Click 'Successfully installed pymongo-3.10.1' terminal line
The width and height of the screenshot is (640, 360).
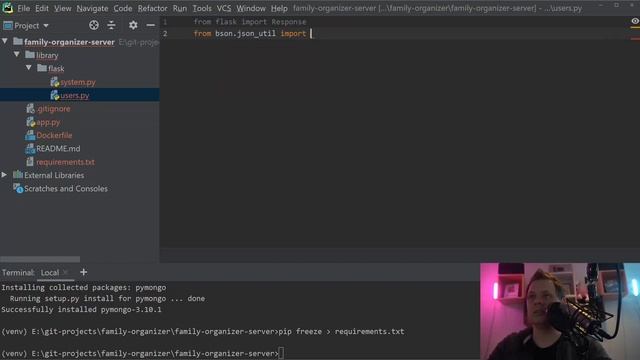(x=81, y=309)
